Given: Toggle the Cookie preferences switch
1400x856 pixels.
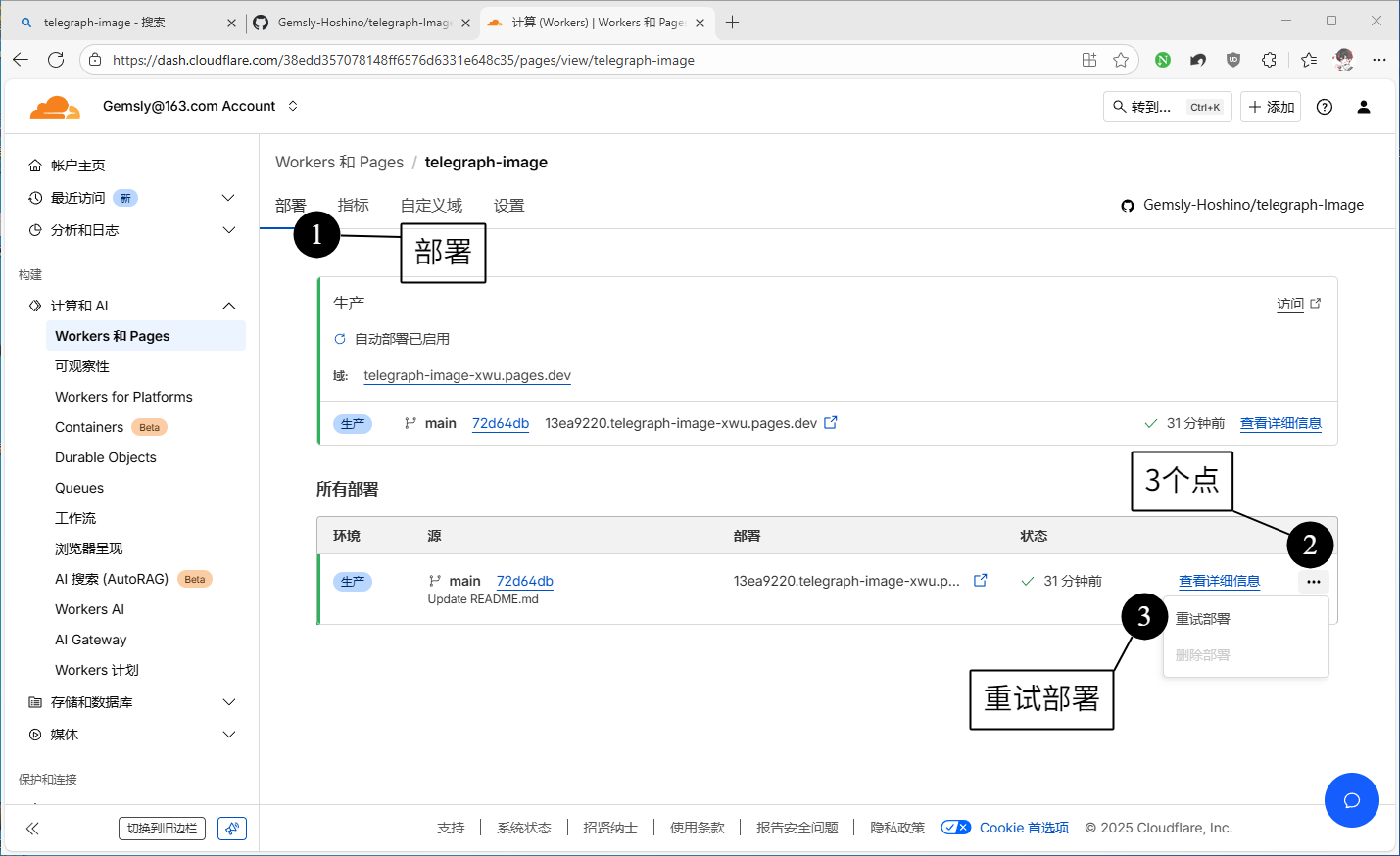Looking at the screenshot, I should pos(955,828).
